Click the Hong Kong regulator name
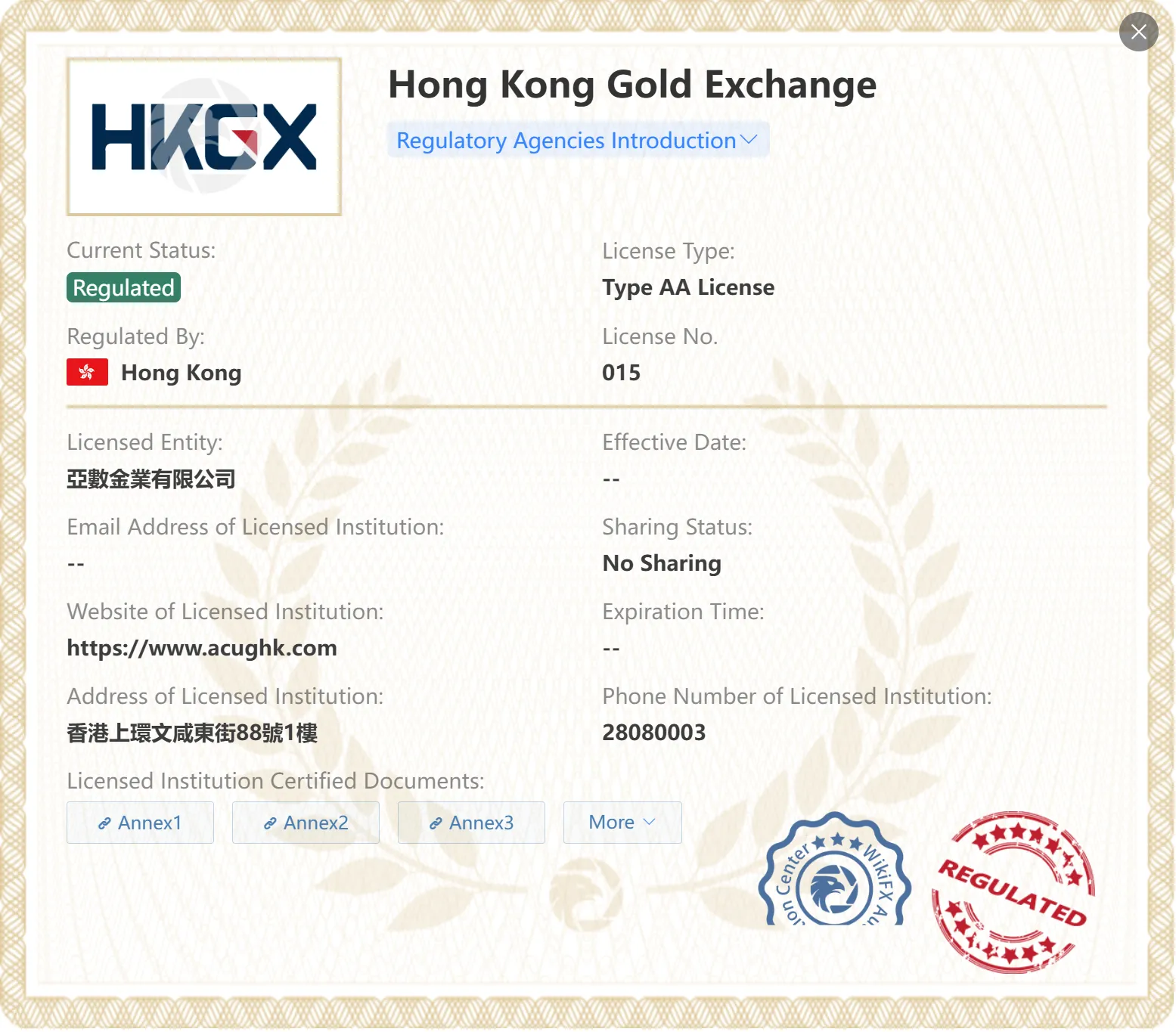The image size is (1176, 1032). point(182,373)
